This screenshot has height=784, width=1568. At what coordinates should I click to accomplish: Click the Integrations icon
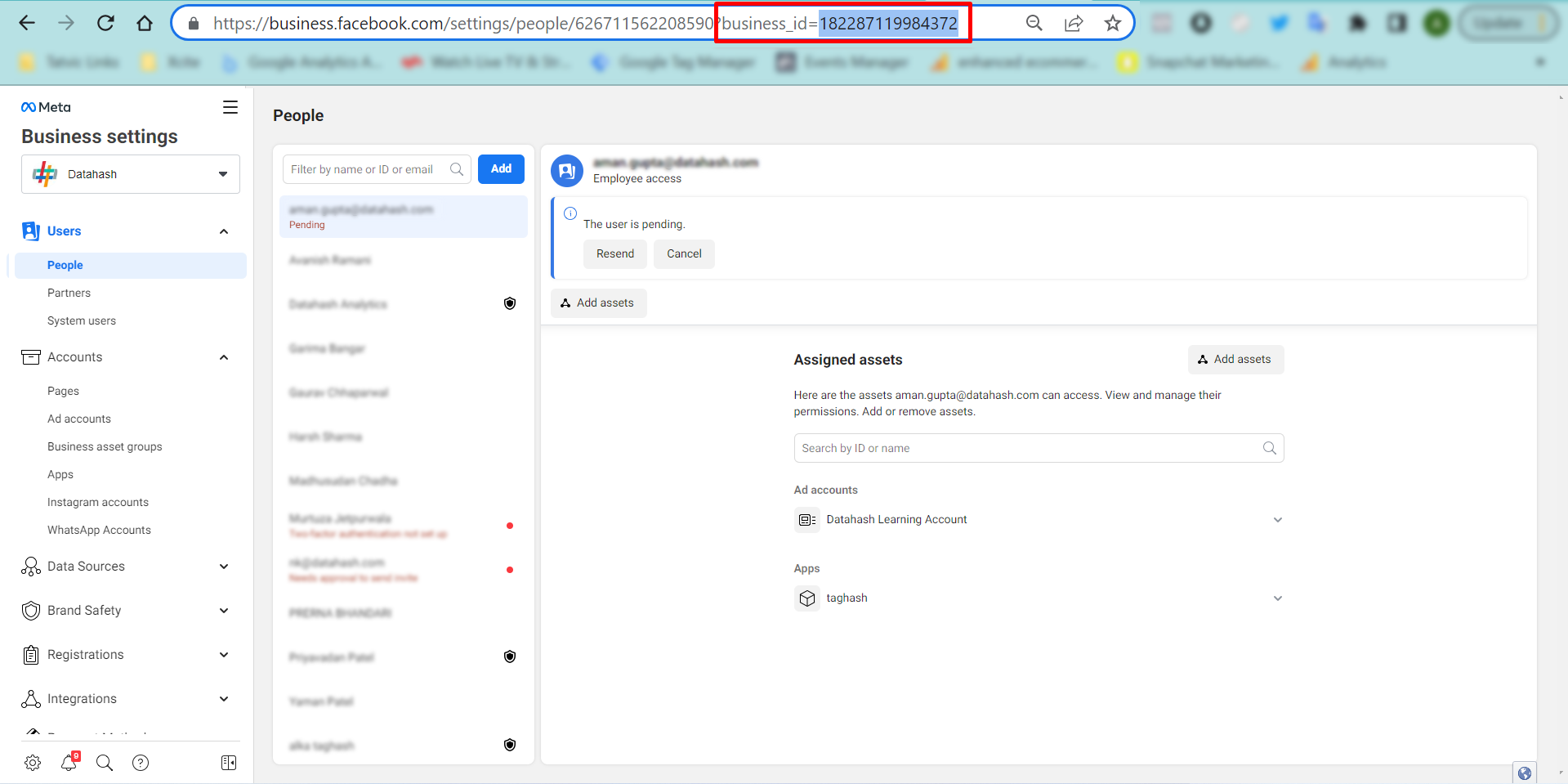point(31,699)
